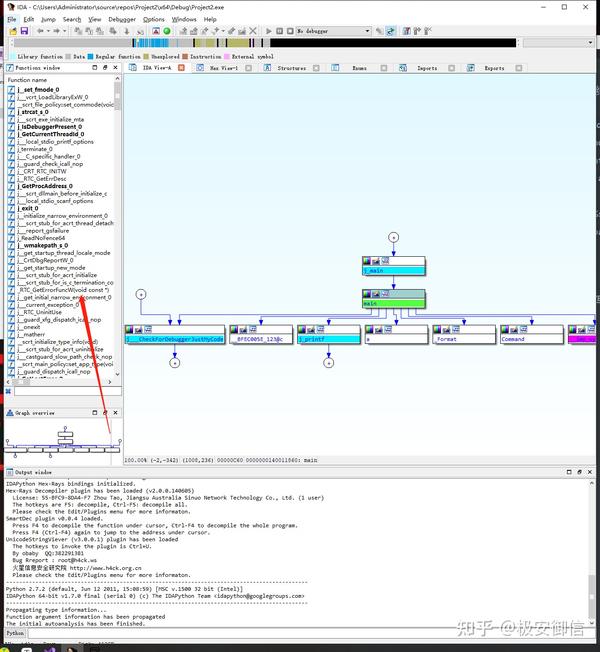The height and width of the screenshot is (652, 600).
Task: Start the debugger process play button
Action: coord(269,31)
